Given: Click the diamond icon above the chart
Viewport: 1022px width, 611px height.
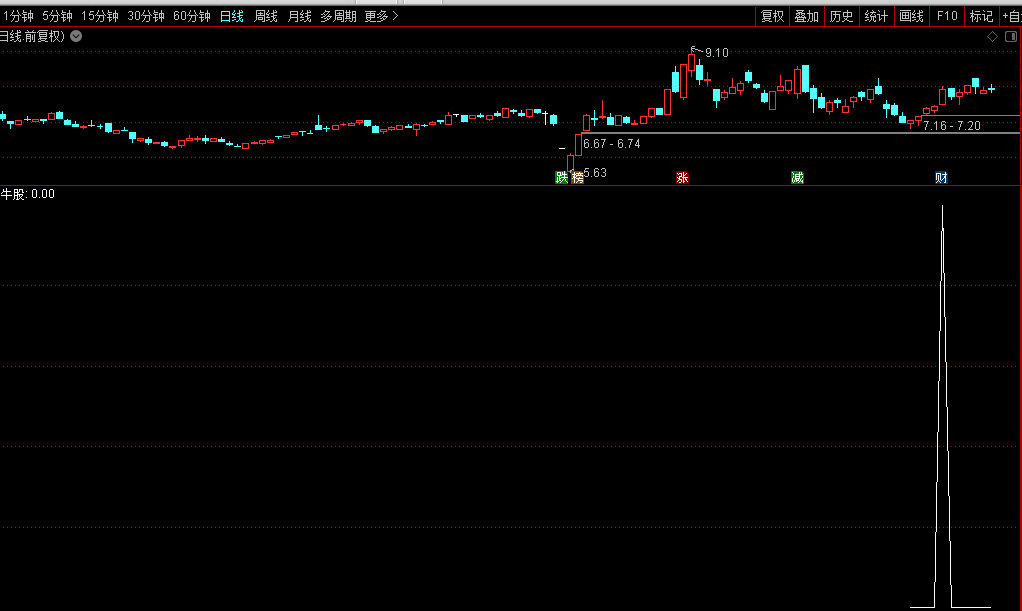Looking at the screenshot, I should [992, 36].
